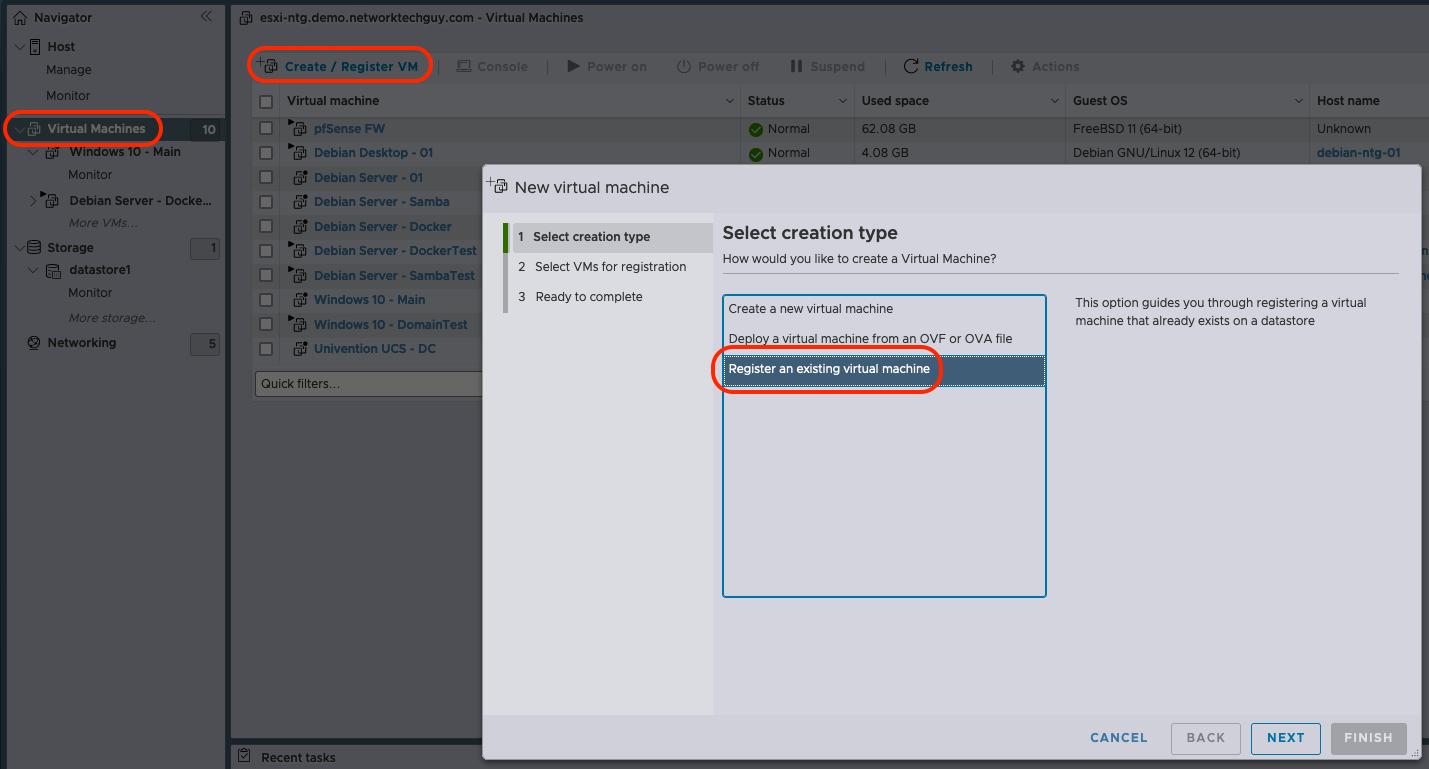Collapse the Navigator panel with double chevron
Viewport: 1429px width, 769px height.
point(206,17)
